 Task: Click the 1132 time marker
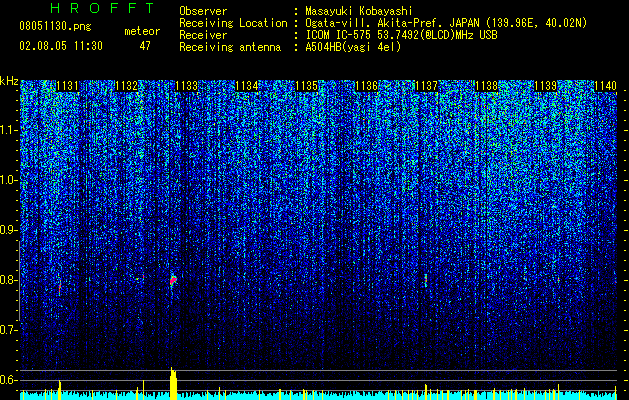pyautogui.click(x=126, y=86)
